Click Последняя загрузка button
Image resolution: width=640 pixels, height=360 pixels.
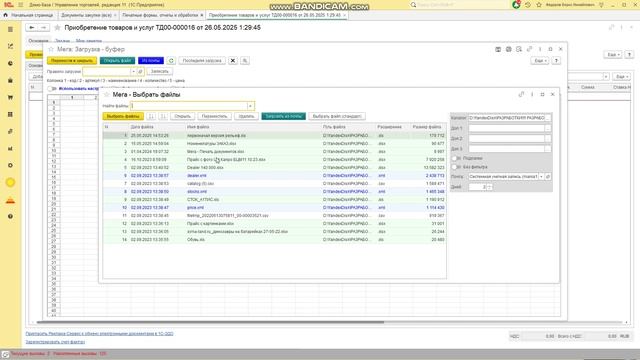pyautogui.click(x=202, y=60)
